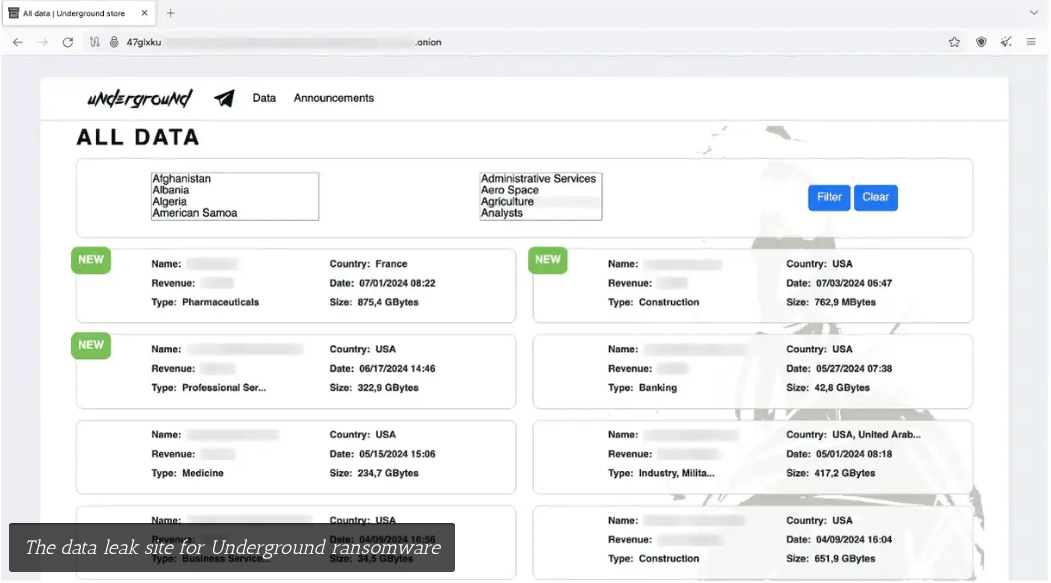Click the Telegram paper plane icon

point(224,98)
